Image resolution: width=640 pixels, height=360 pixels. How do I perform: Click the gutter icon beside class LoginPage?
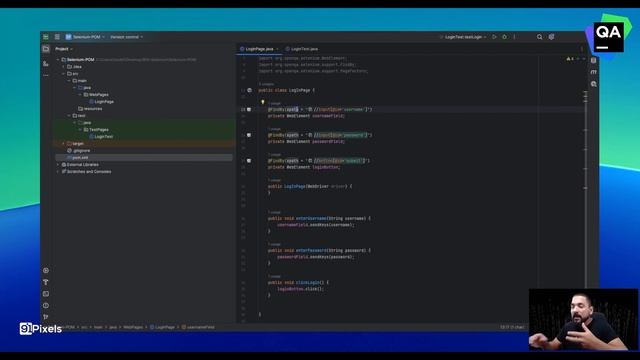click(249, 90)
